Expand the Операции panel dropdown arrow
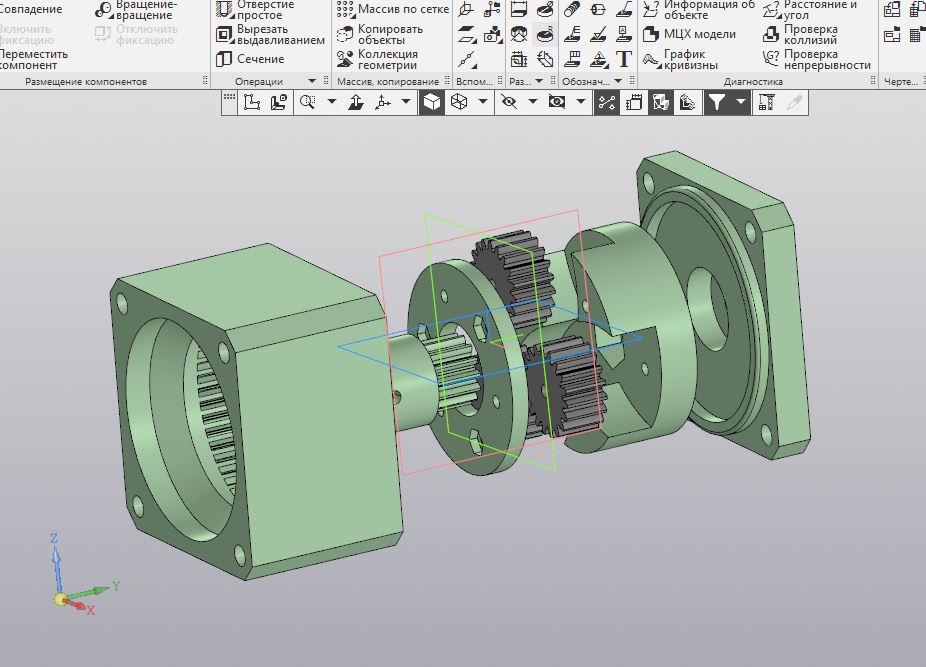Viewport: 926px width, 667px height. coord(312,81)
